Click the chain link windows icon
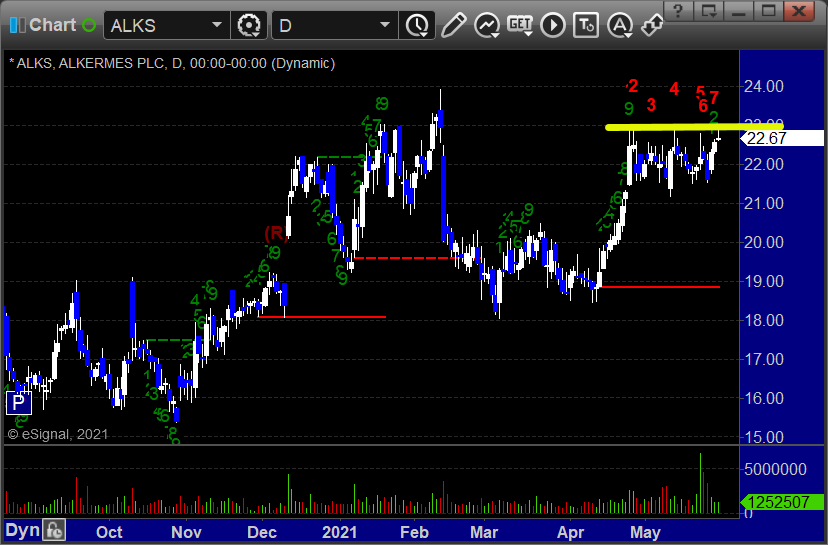Viewport: 828px width, 545px height. 652,25
